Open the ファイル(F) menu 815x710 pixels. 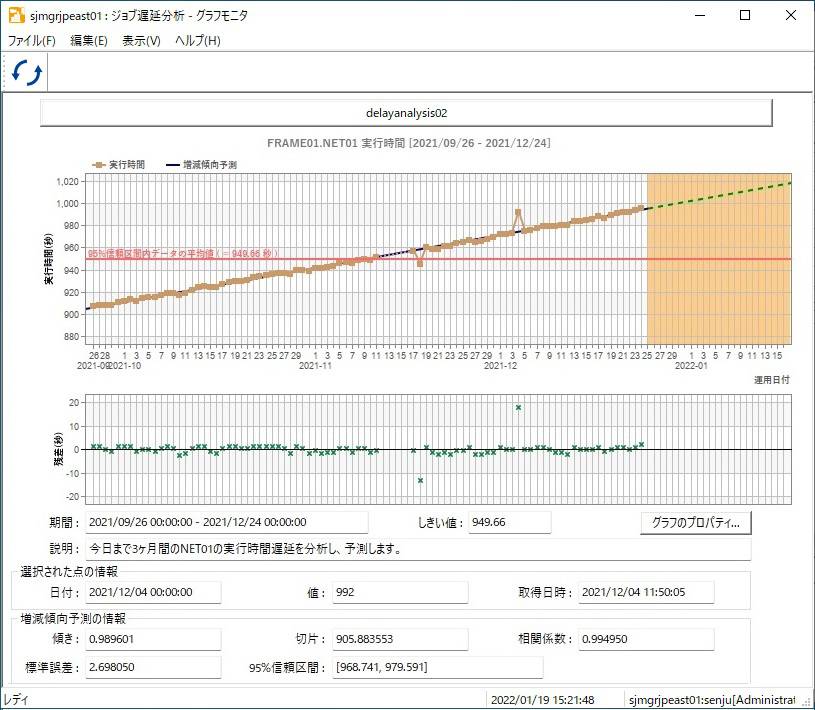32,41
